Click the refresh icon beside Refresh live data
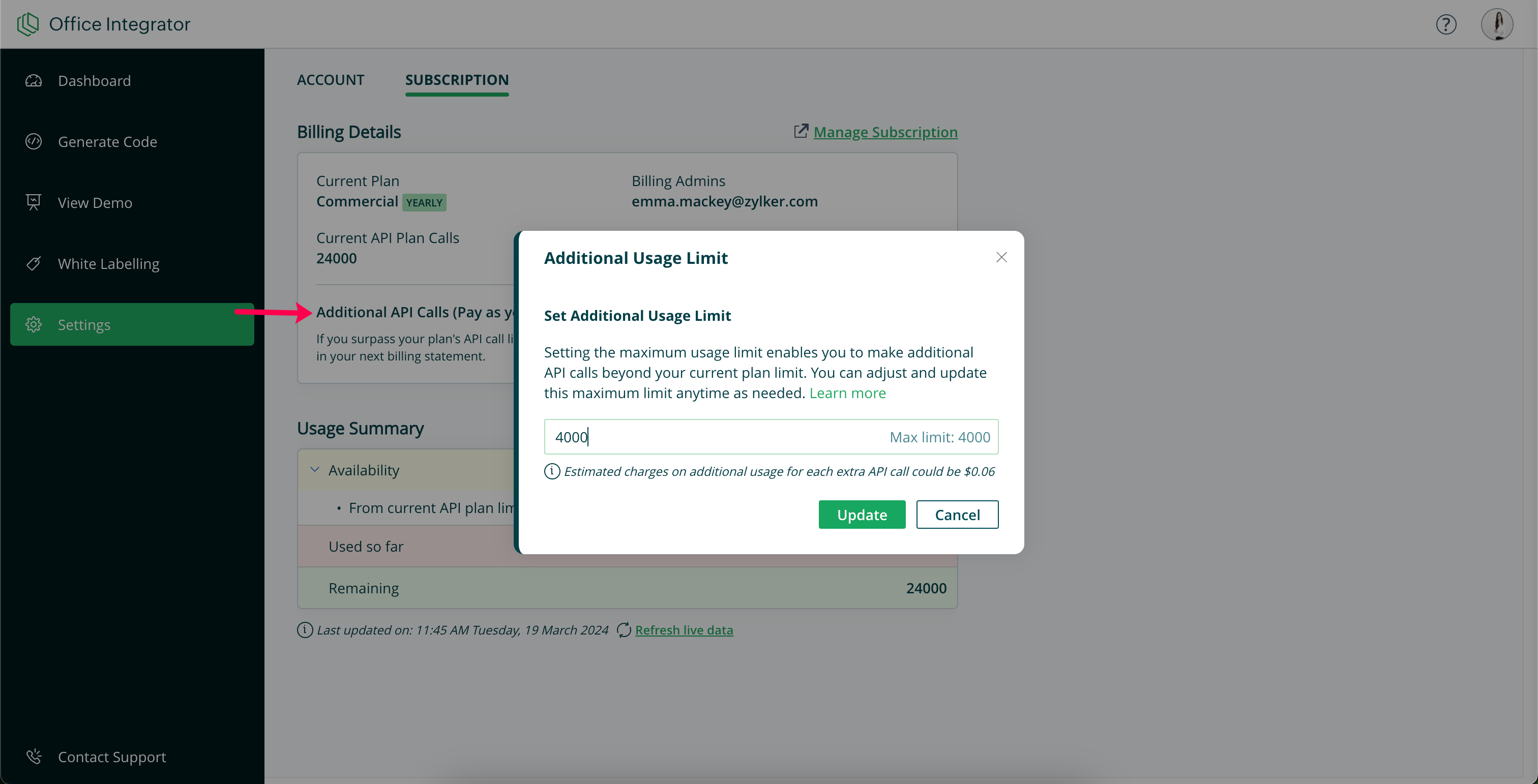This screenshot has height=784, width=1538. [624, 630]
